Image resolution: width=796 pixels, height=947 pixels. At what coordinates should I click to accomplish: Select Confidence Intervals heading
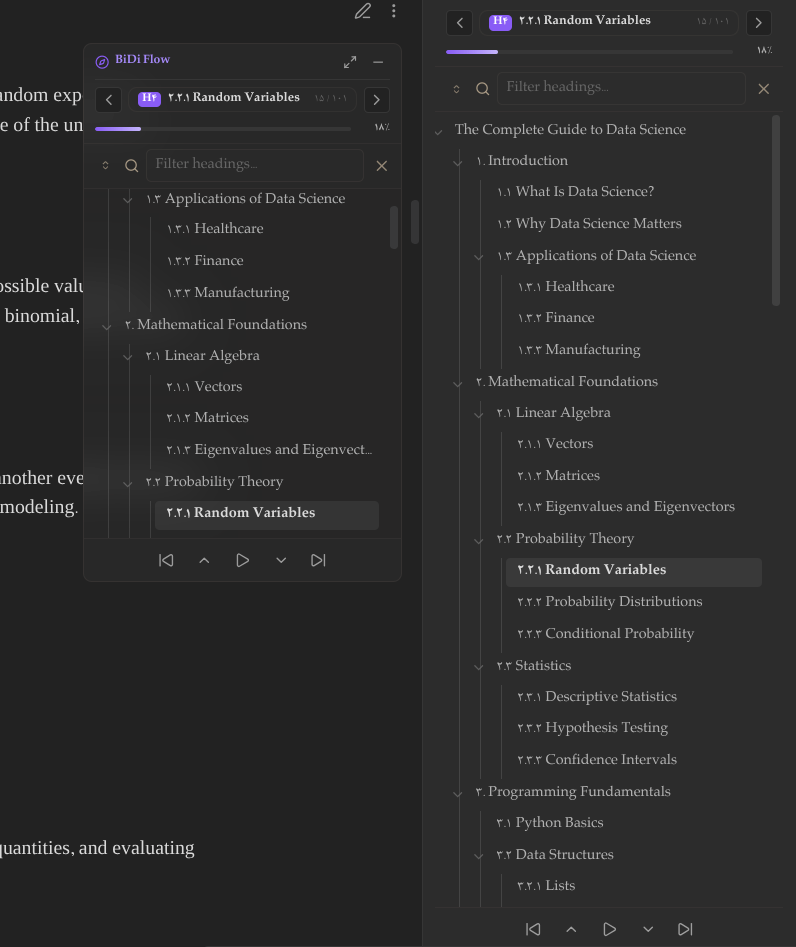coord(597,759)
